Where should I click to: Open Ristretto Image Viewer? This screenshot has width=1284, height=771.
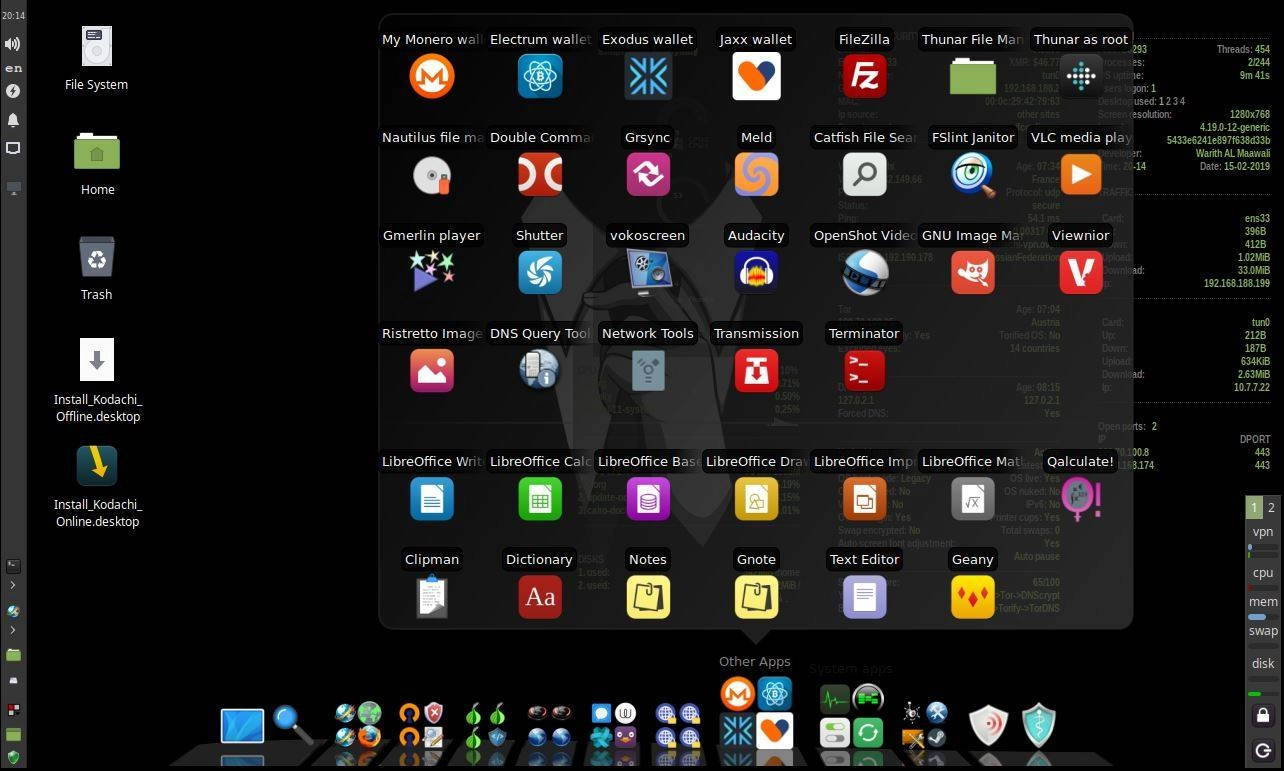(432, 370)
